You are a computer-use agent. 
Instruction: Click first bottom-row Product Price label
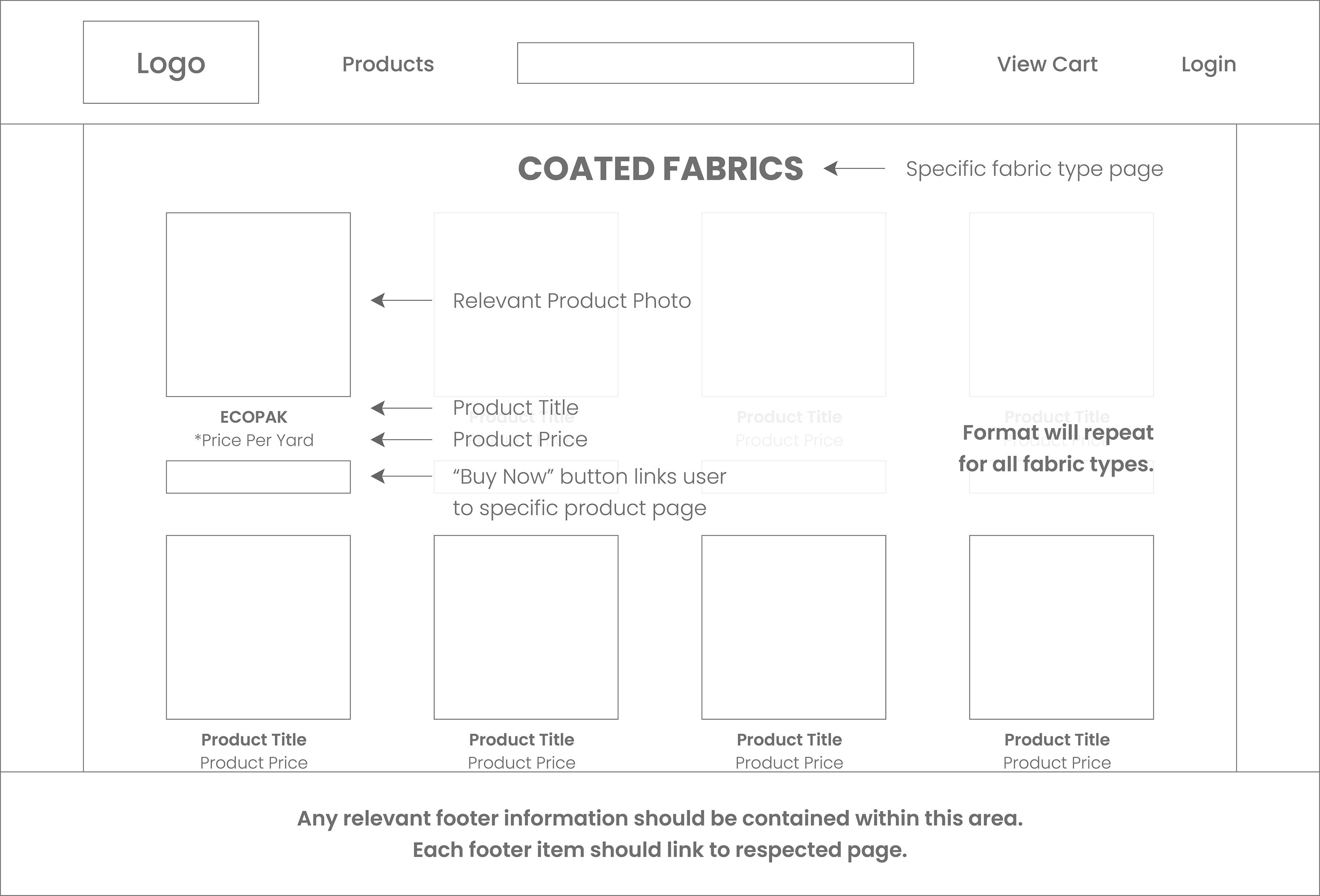pos(253,763)
